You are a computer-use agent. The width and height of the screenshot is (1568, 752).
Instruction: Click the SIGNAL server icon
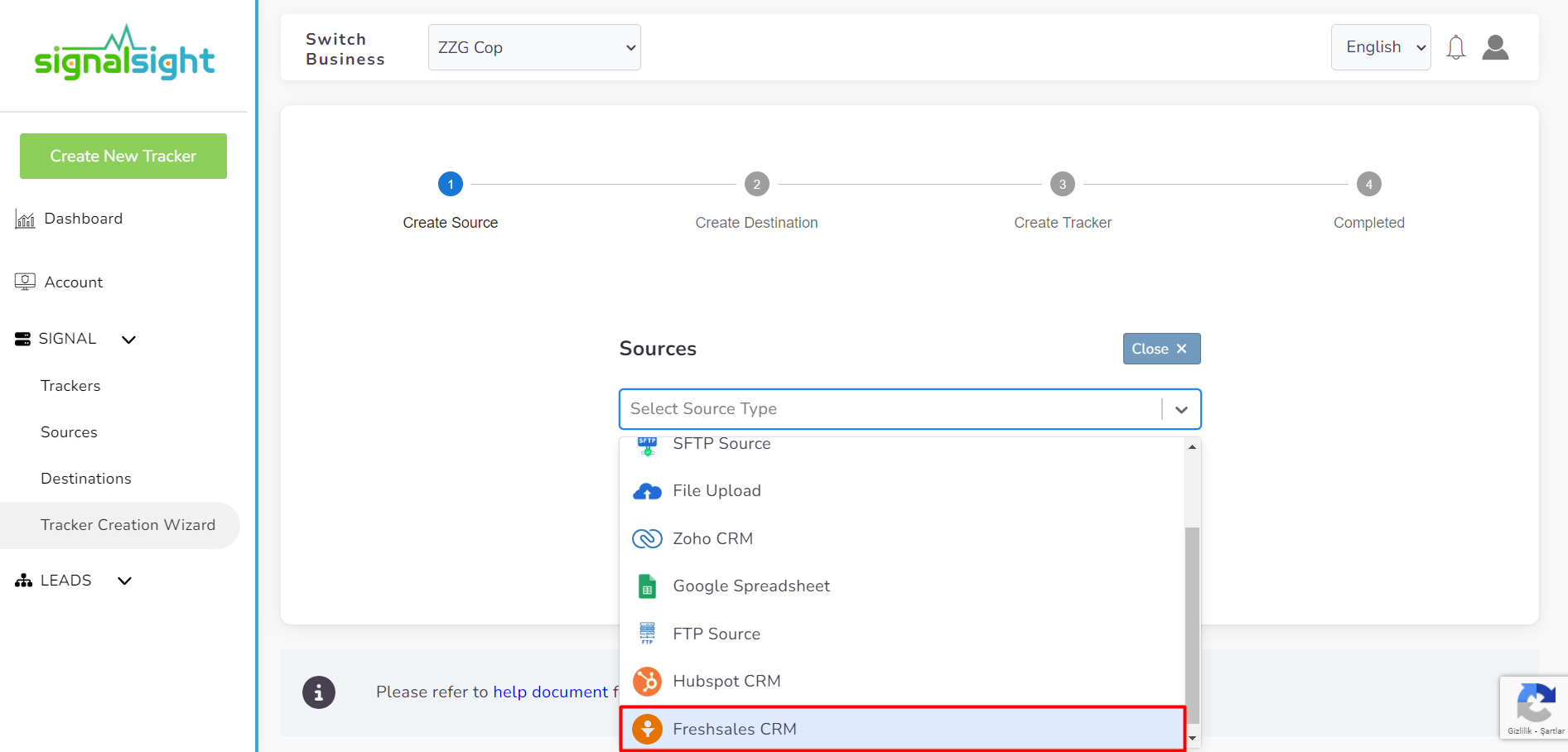(22, 339)
